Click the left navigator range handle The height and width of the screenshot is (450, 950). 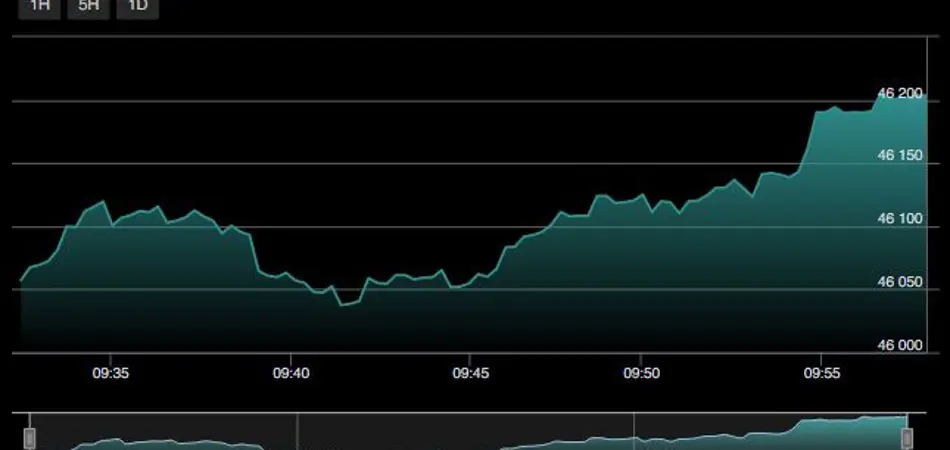tap(30, 437)
